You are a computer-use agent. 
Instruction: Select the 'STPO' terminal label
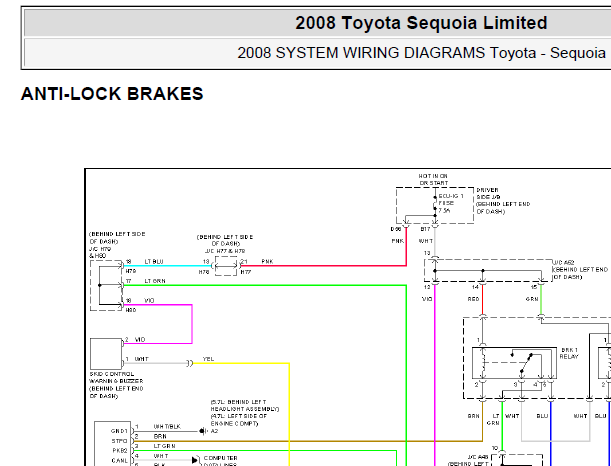click(x=120, y=441)
